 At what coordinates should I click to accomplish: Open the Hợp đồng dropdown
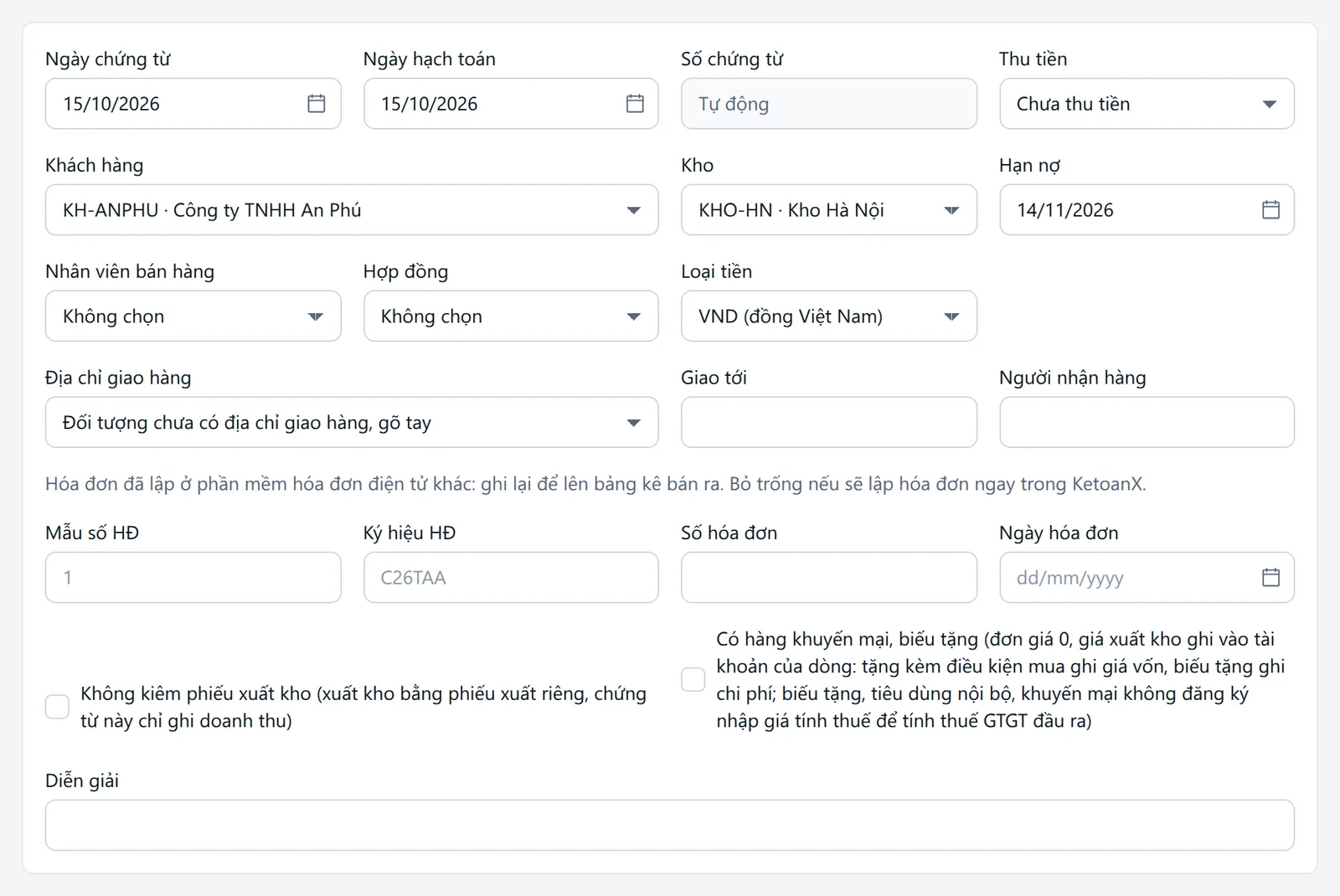tap(511, 317)
